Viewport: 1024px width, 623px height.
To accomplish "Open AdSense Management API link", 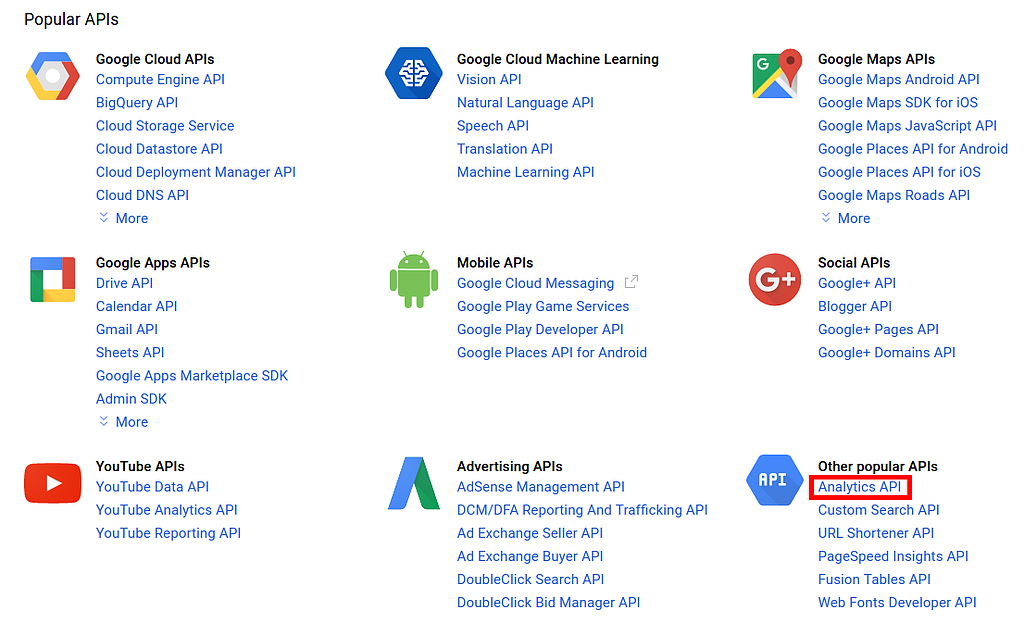I will click(540, 487).
